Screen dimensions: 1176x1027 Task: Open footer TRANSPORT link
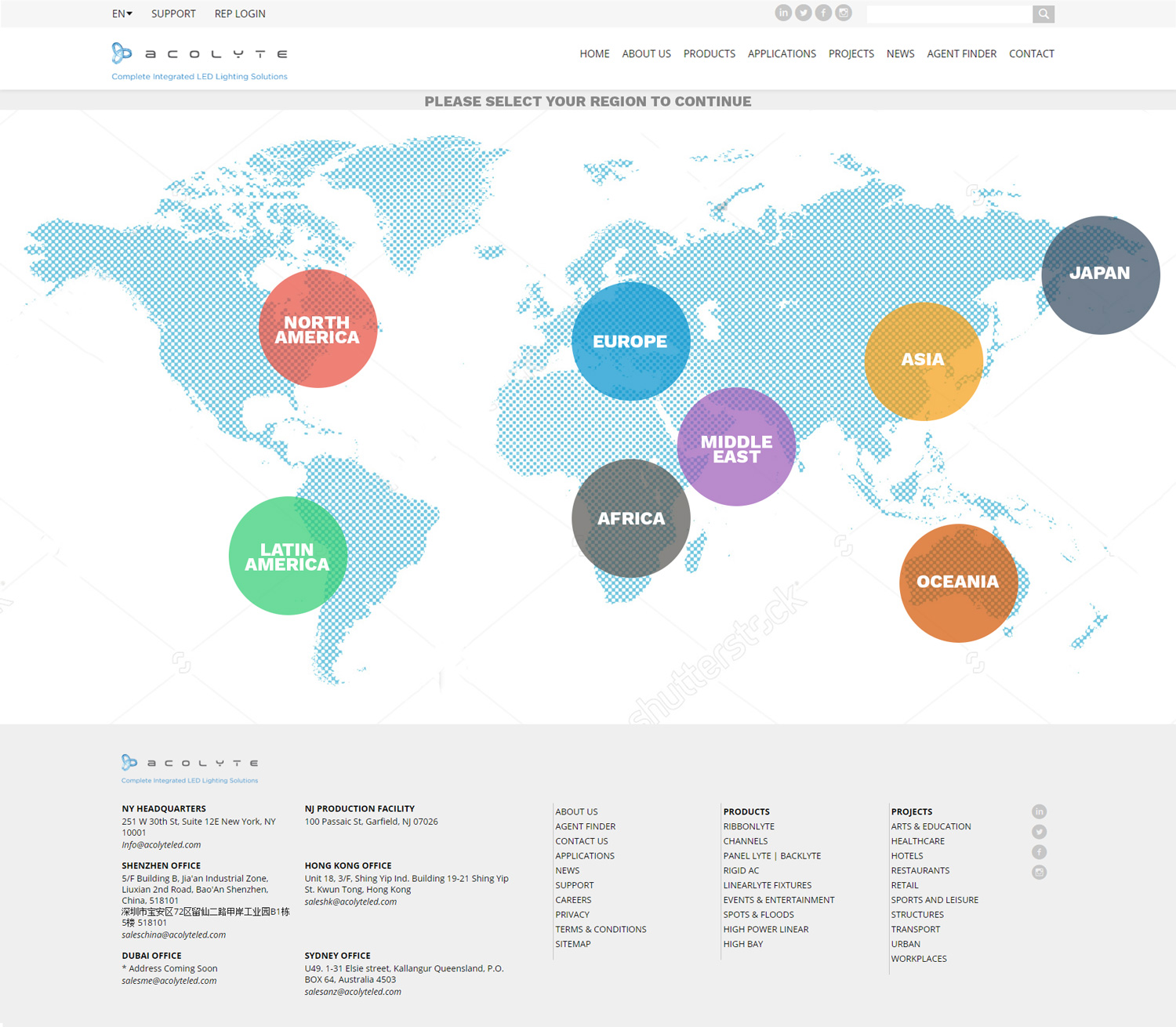tap(915, 929)
